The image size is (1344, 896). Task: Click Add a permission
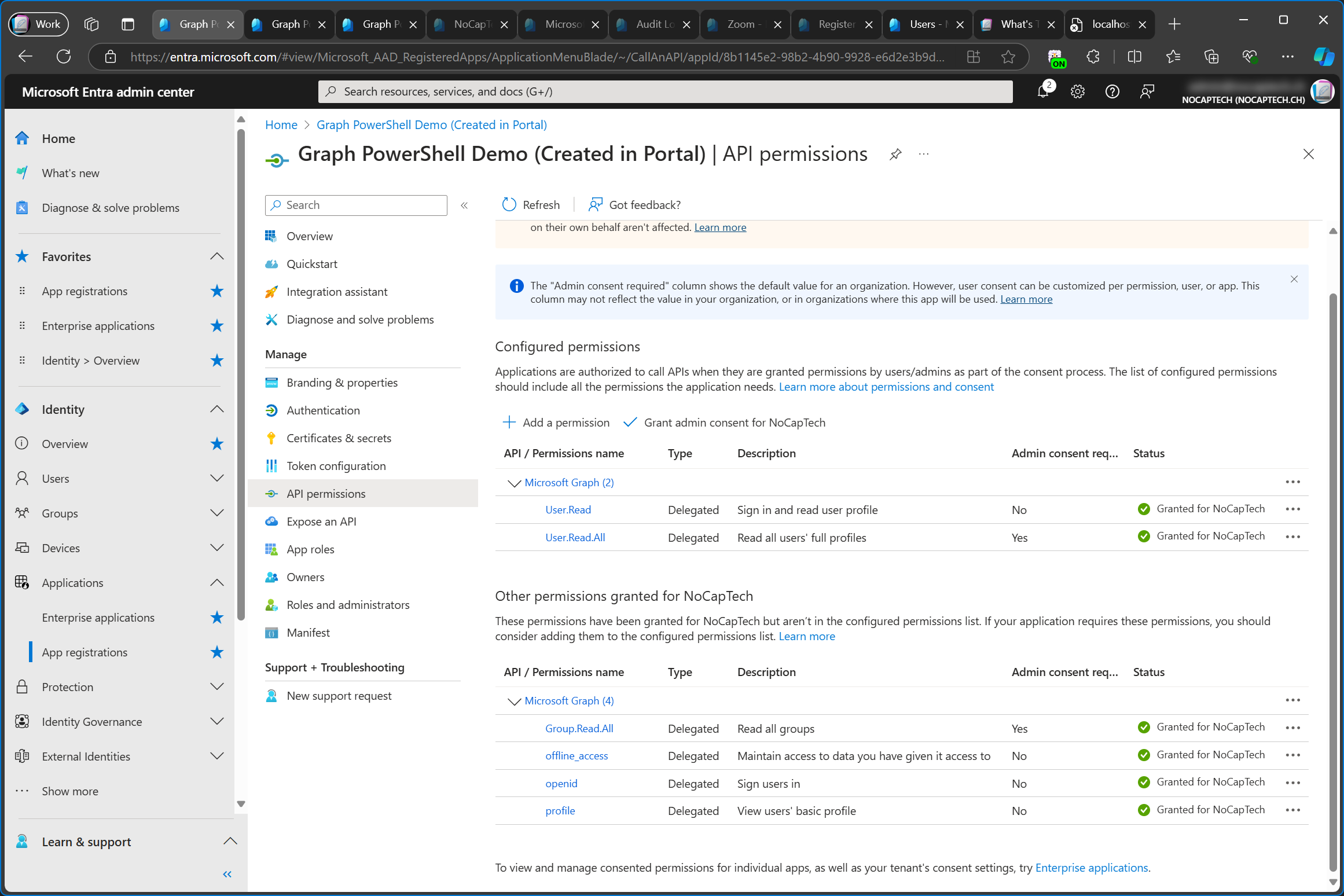556,423
